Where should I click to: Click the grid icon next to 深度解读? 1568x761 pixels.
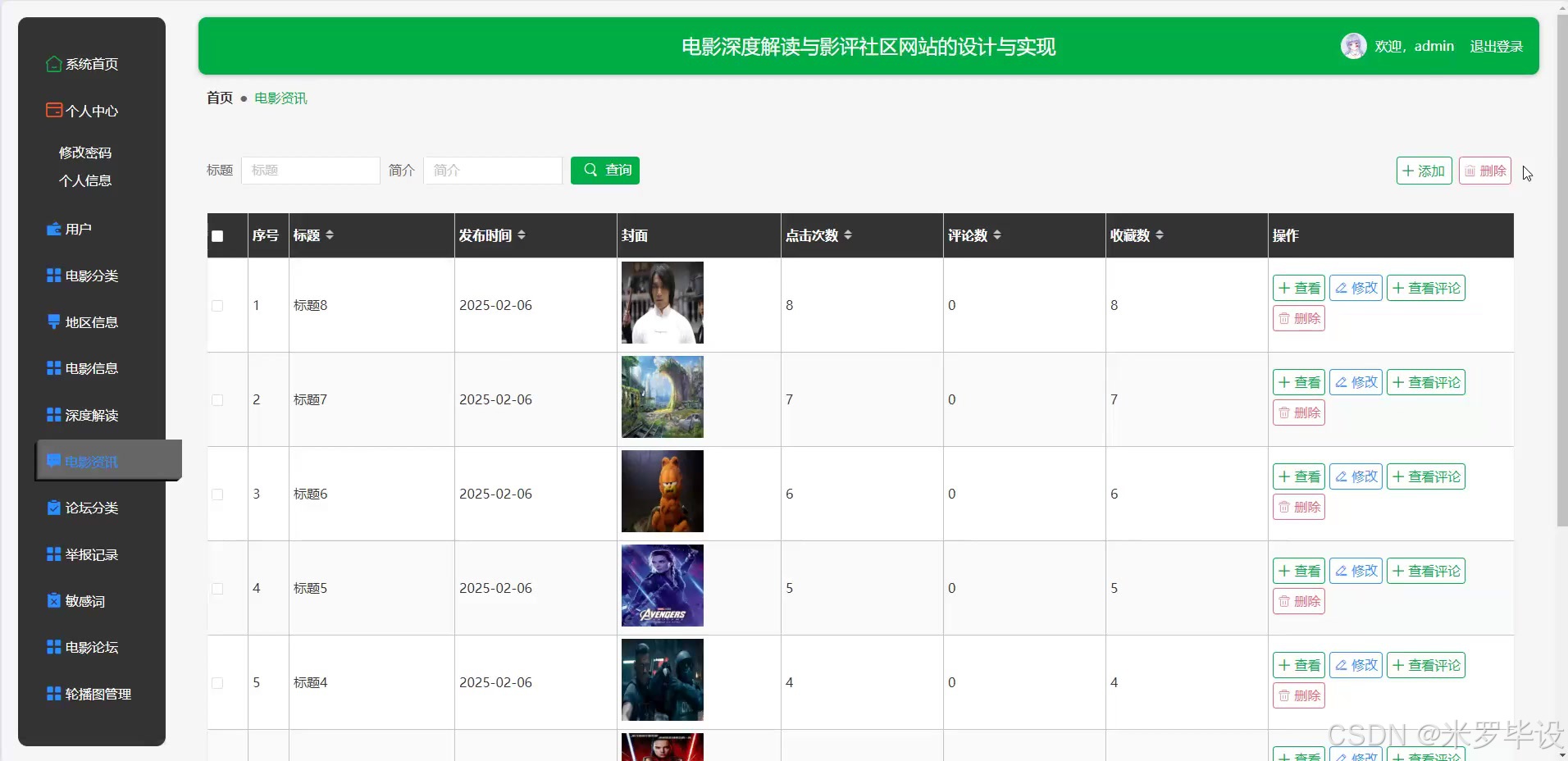click(x=54, y=415)
